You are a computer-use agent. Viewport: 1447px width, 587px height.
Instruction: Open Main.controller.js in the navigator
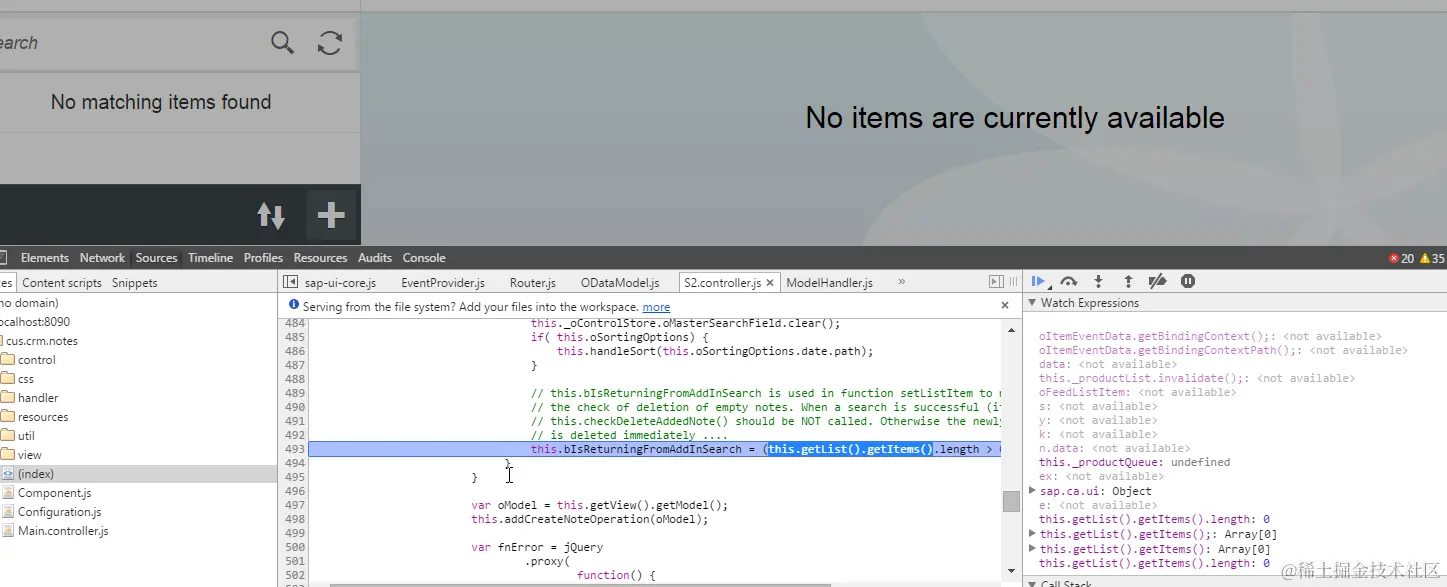click(63, 531)
